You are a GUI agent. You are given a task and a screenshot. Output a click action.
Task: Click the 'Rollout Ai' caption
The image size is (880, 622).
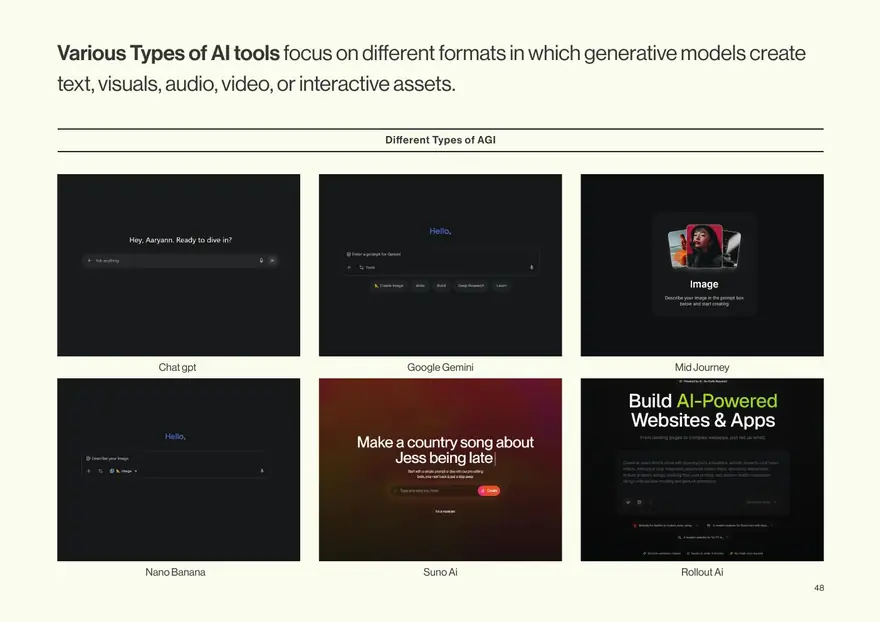tap(702, 572)
